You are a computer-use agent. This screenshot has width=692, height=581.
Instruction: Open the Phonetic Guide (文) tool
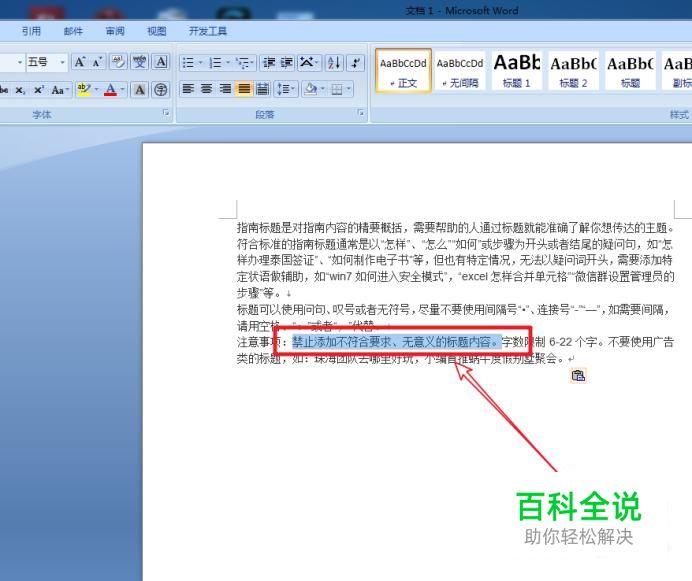click(x=140, y=62)
